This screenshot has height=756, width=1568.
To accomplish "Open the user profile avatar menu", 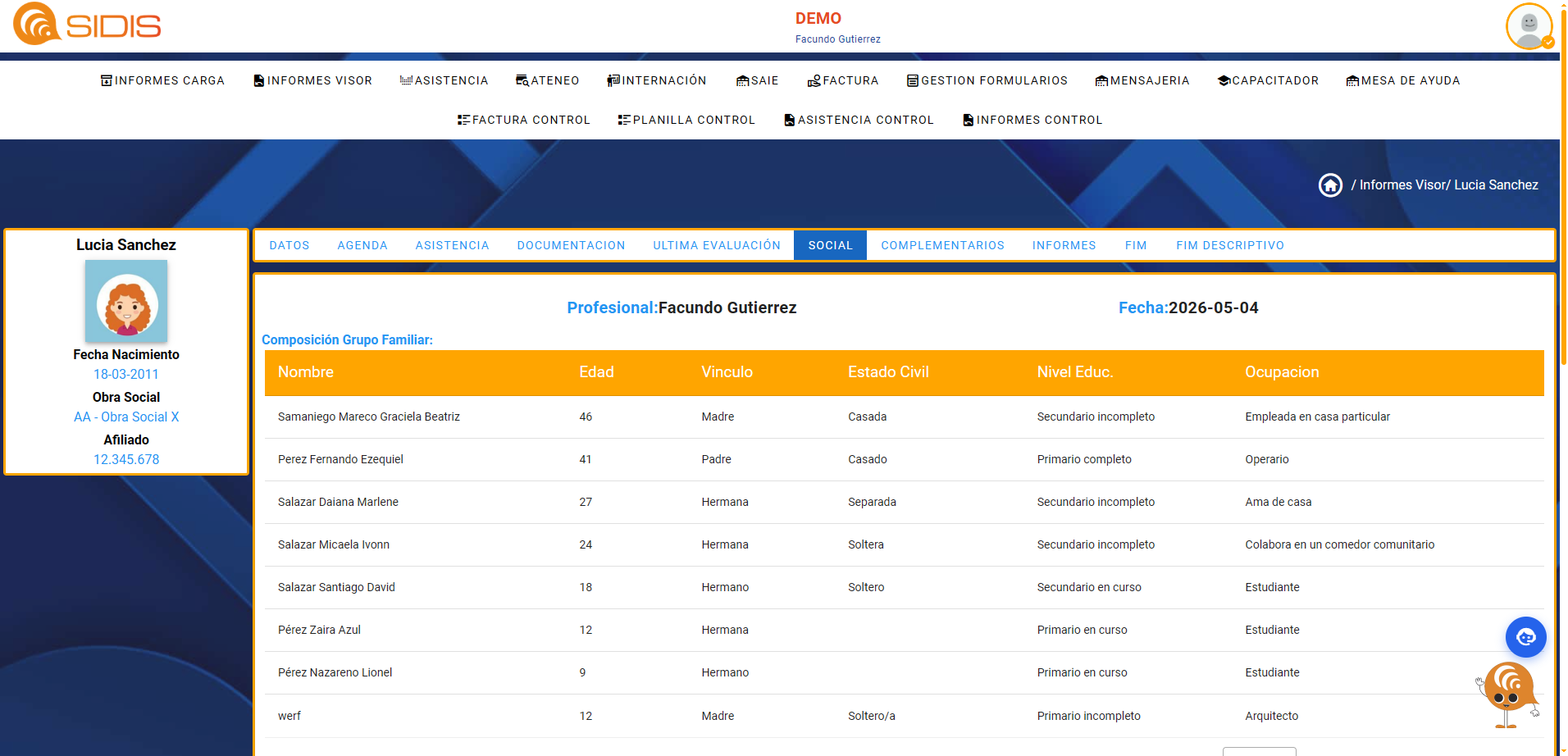I will [x=1529, y=26].
